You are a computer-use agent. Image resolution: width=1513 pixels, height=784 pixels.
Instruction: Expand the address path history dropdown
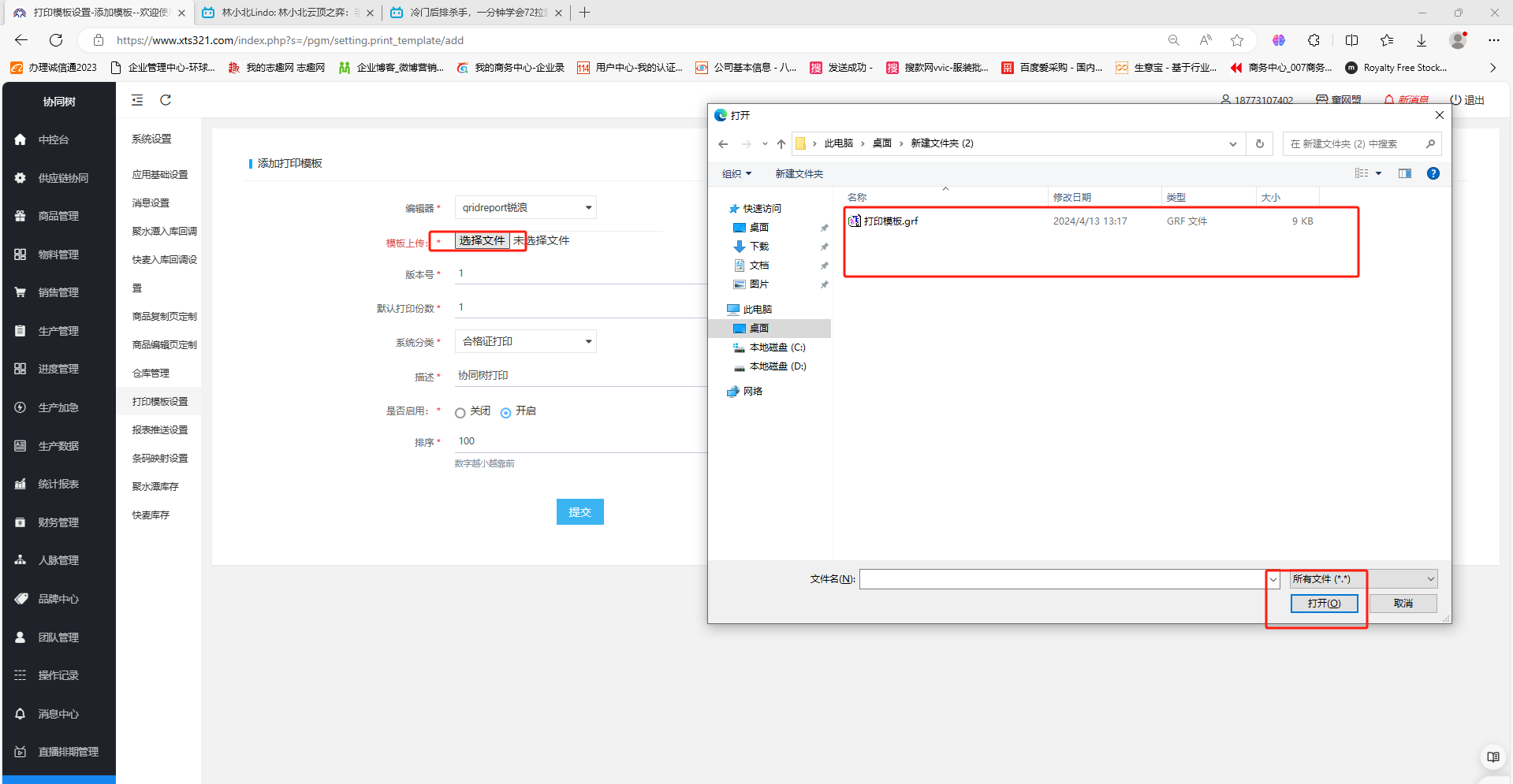(x=1233, y=143)
